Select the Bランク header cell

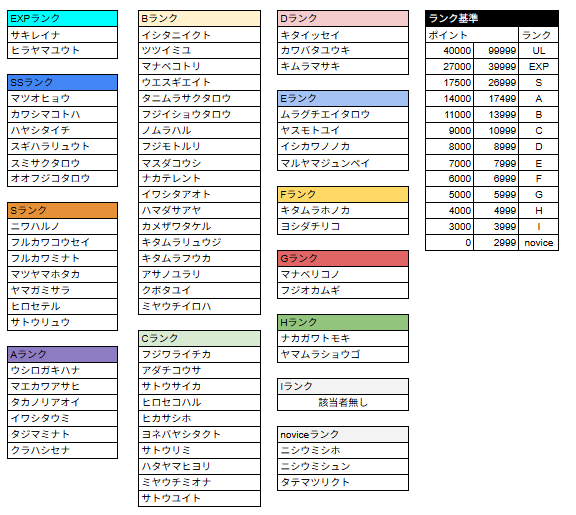tap(199, 18)
